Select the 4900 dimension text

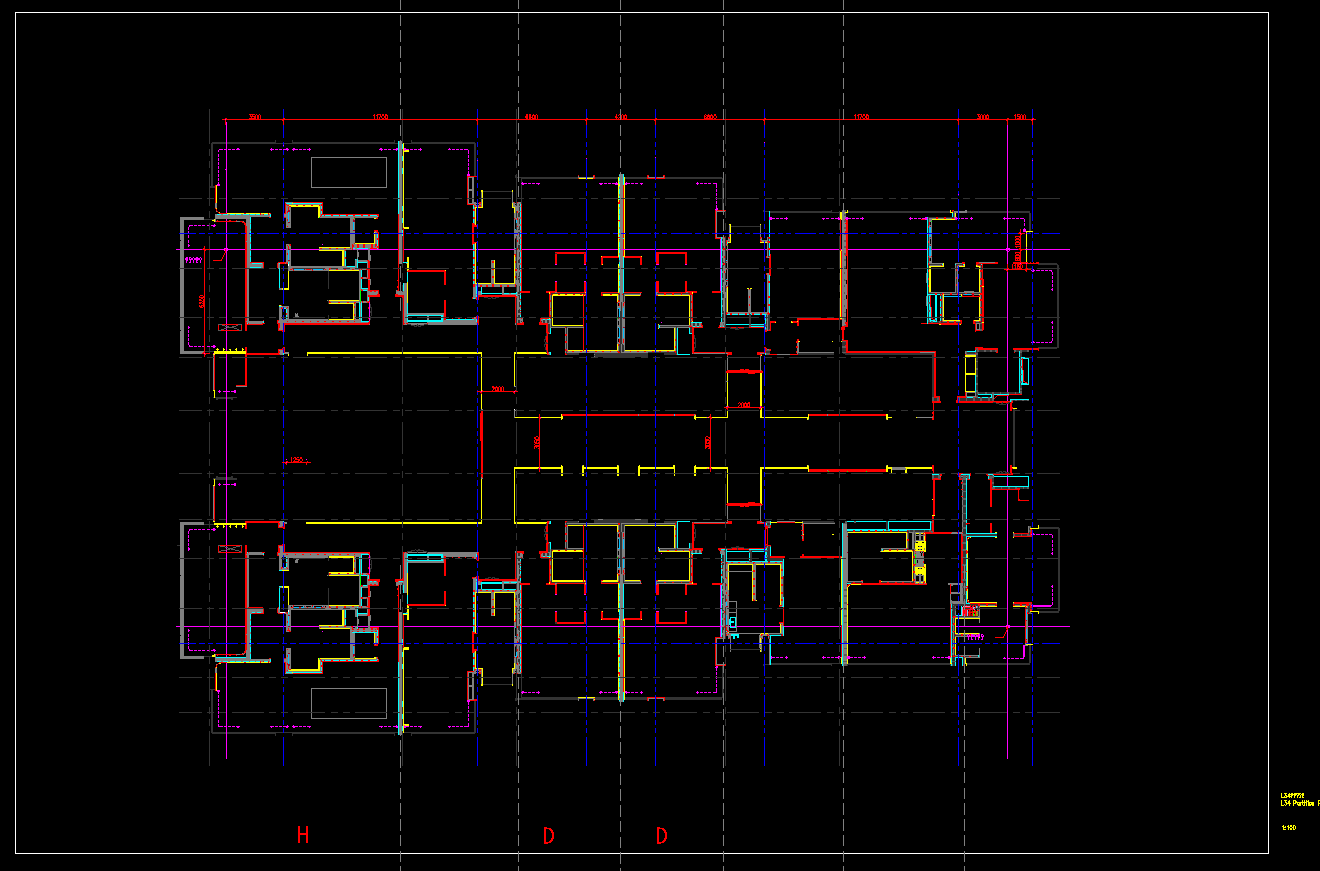(531, 117)
